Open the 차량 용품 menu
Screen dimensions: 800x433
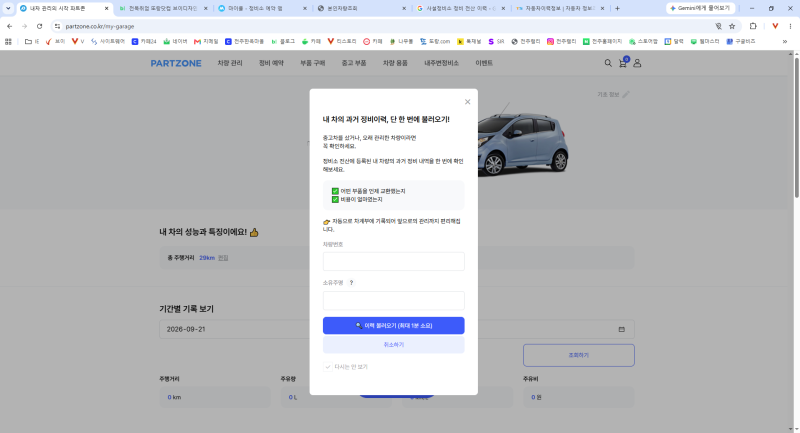(395, 63)
